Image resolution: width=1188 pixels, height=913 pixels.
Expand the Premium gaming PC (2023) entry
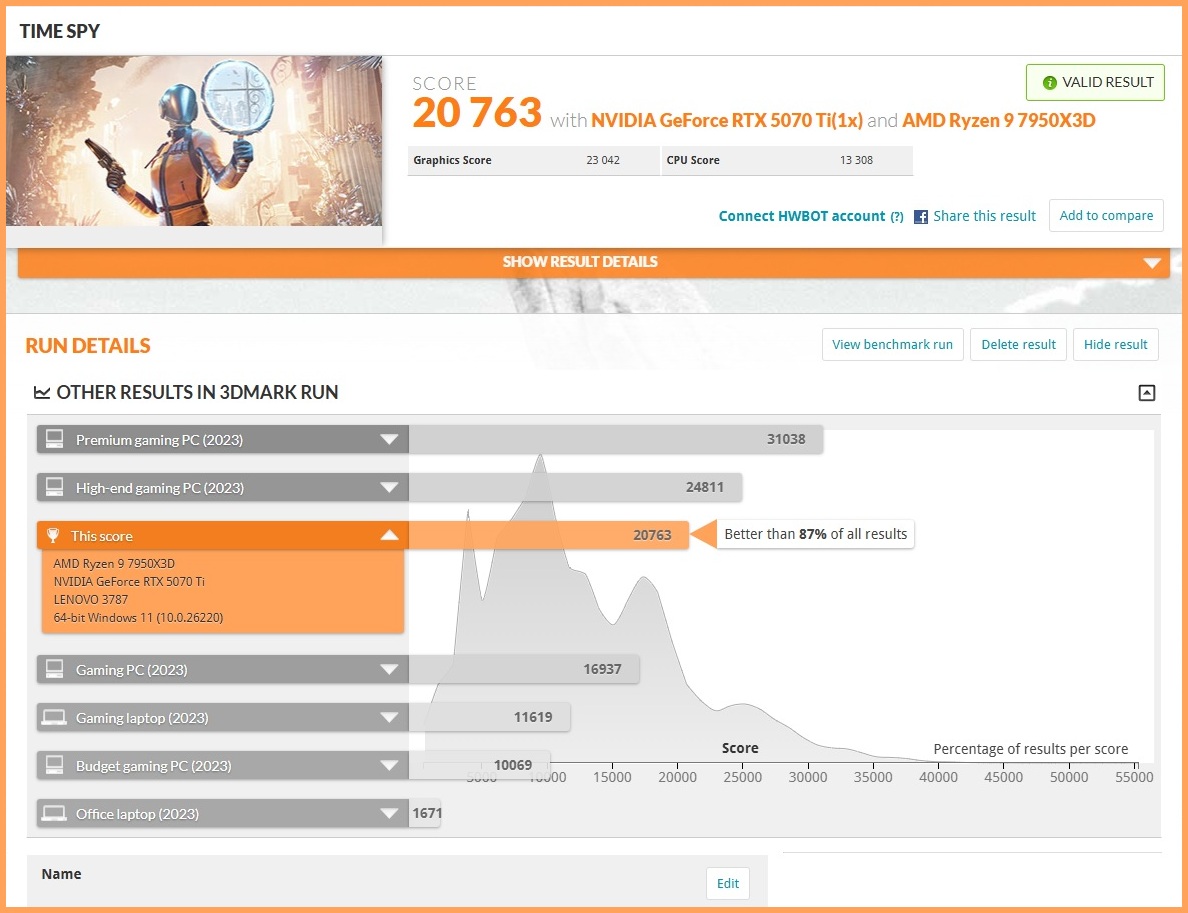[x=389, y=439]
